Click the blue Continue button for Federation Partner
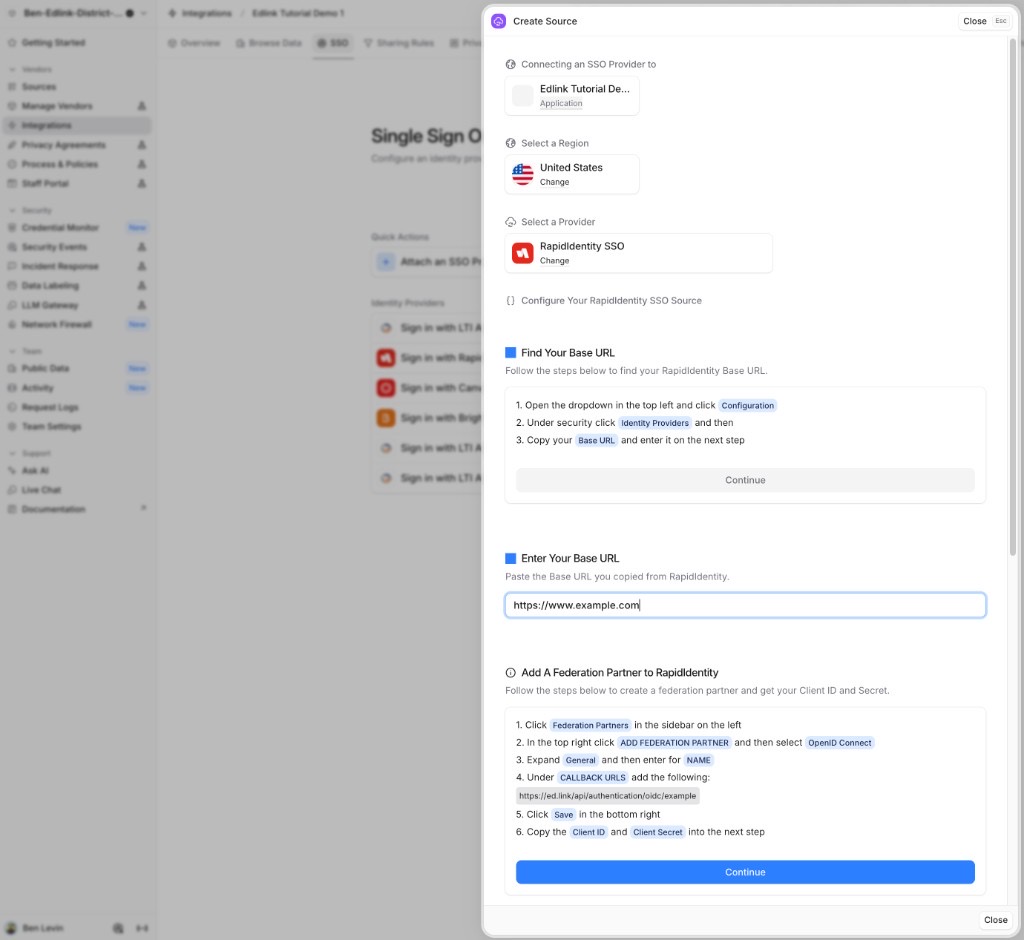The image size is (1024, 940). (745, 872)
